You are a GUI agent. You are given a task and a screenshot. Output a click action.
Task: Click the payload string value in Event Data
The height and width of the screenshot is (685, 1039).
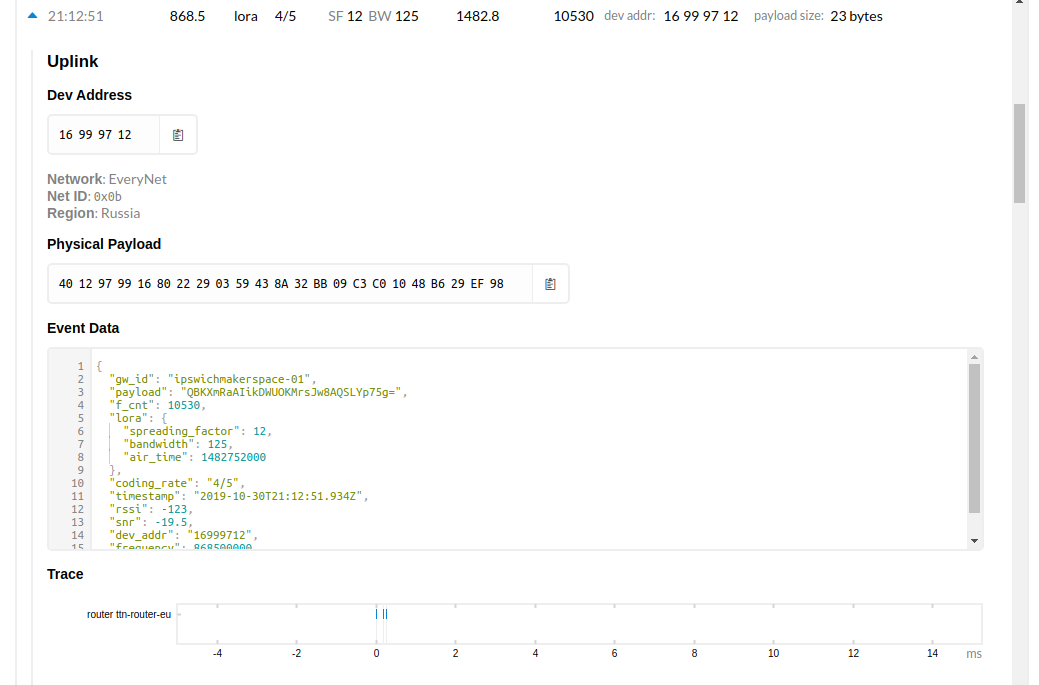click(x=291, y=392)
